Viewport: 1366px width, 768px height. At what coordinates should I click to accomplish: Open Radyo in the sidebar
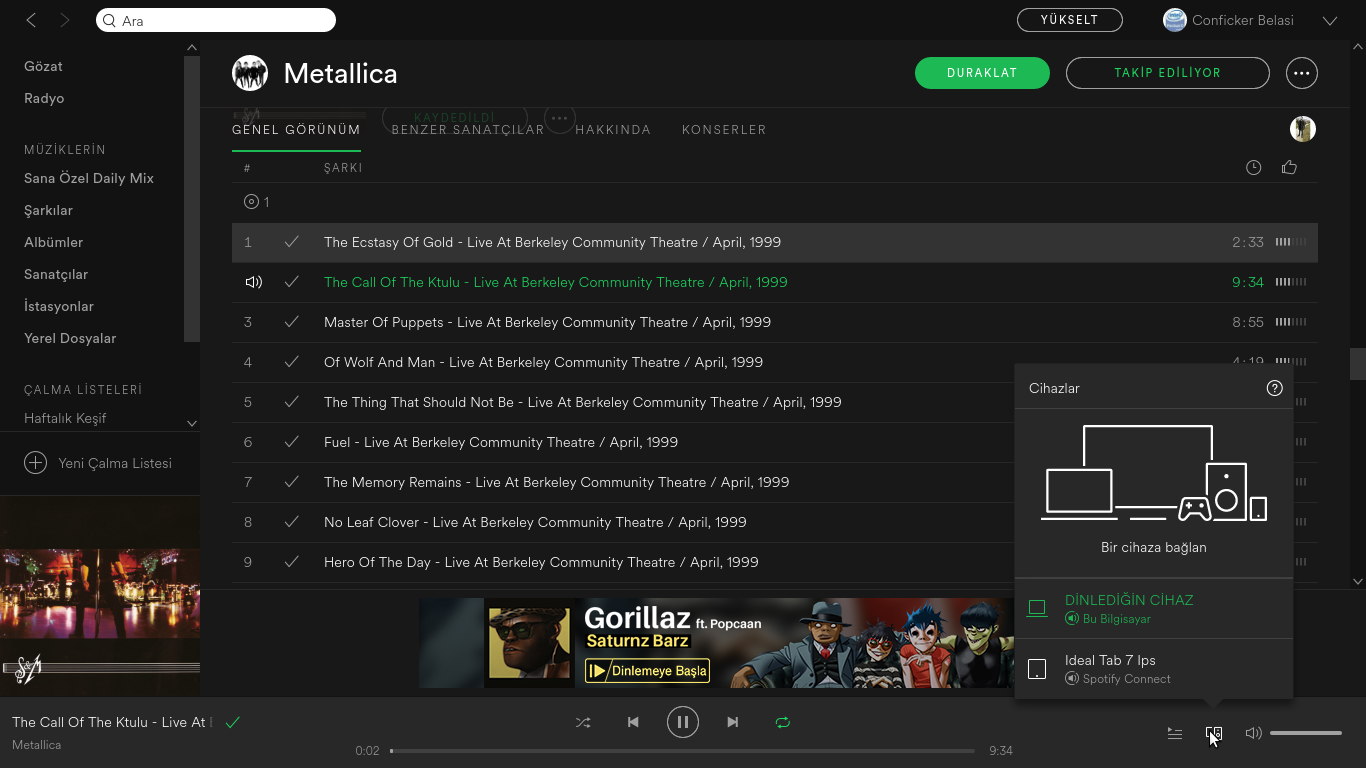coord(44,98)
